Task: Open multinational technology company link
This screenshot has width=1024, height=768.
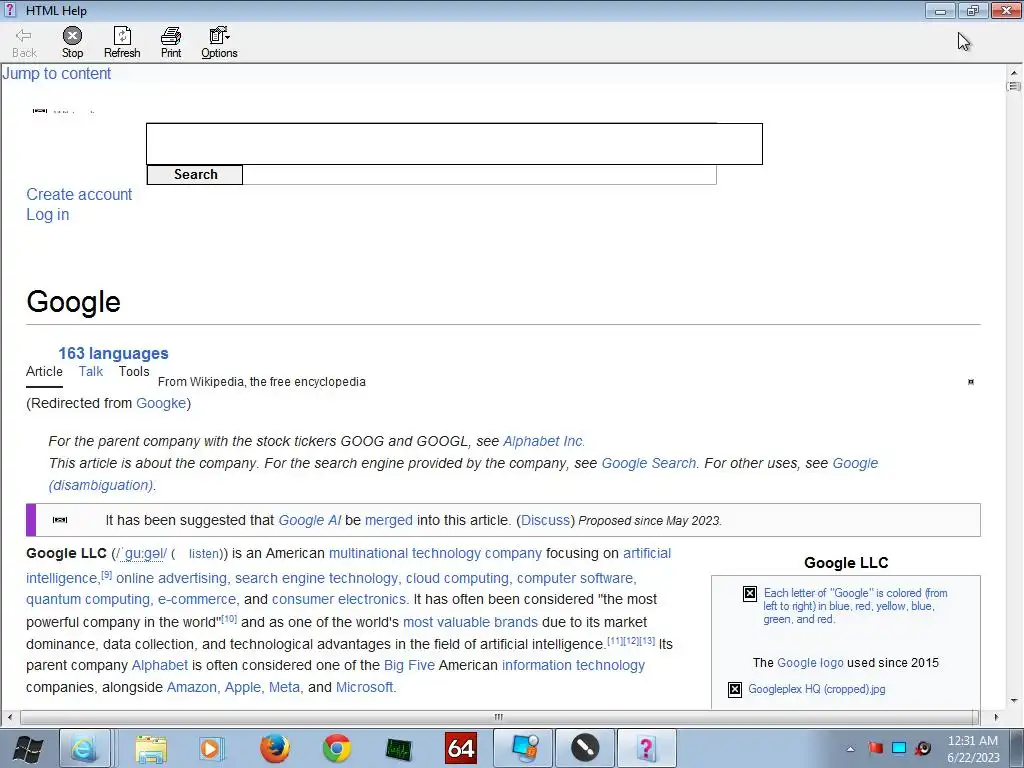Action: (x=435, y=554)
